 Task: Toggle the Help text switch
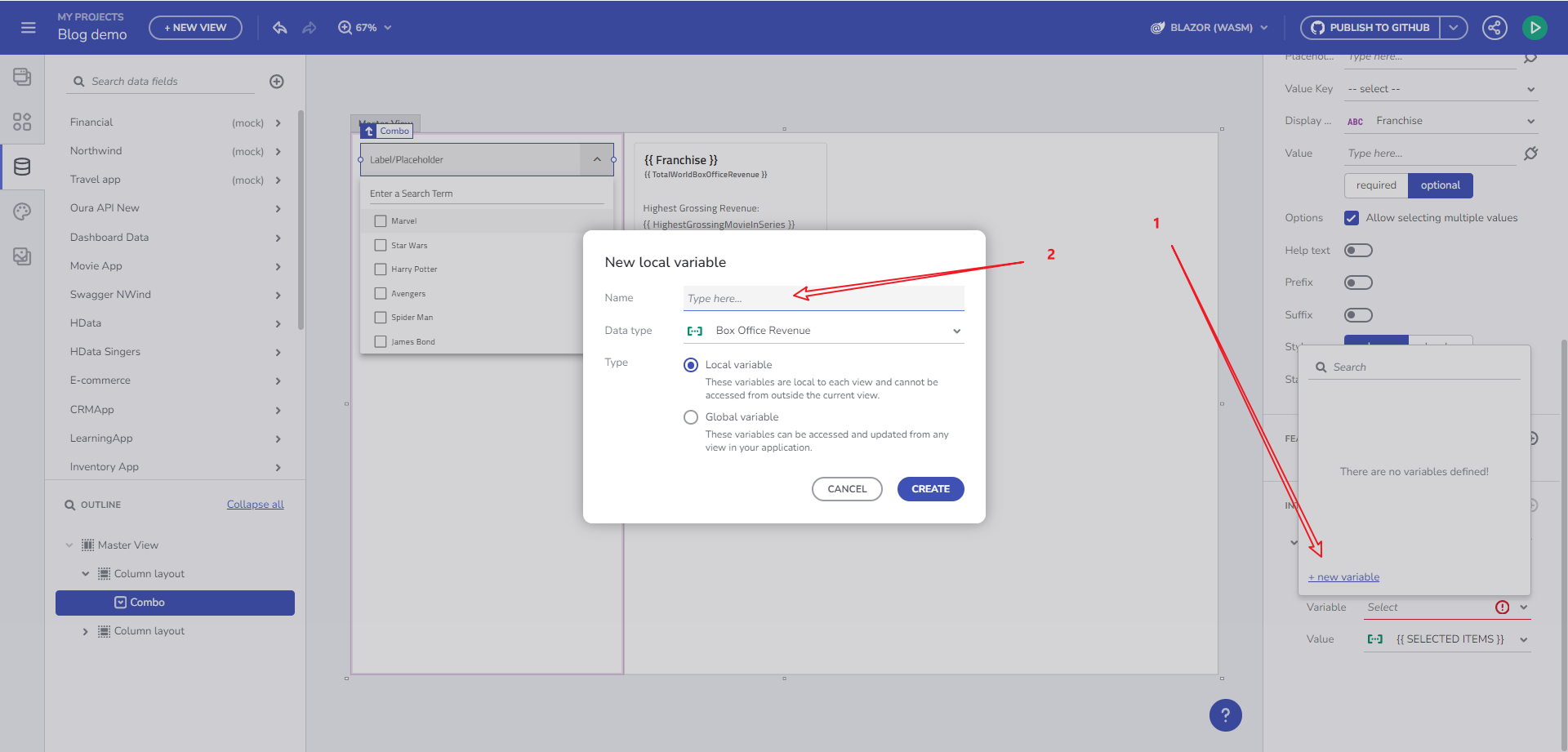1358,251
